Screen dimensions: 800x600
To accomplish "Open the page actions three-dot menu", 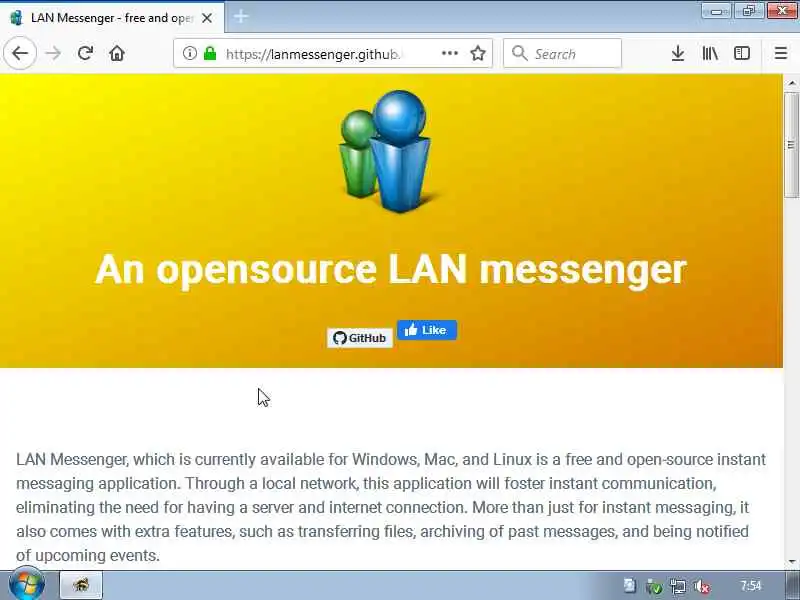I will 449,53.
